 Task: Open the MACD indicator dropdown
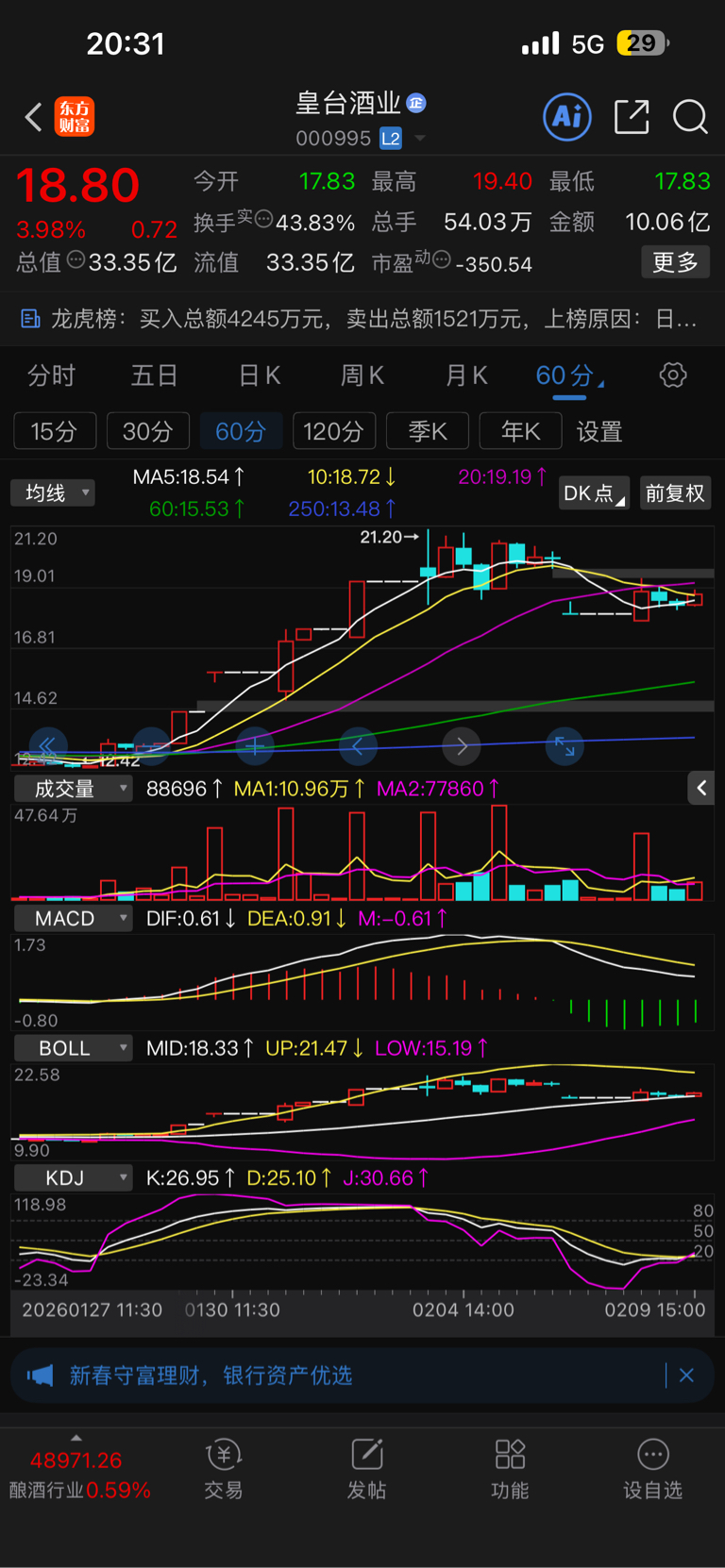click(73, 919)
